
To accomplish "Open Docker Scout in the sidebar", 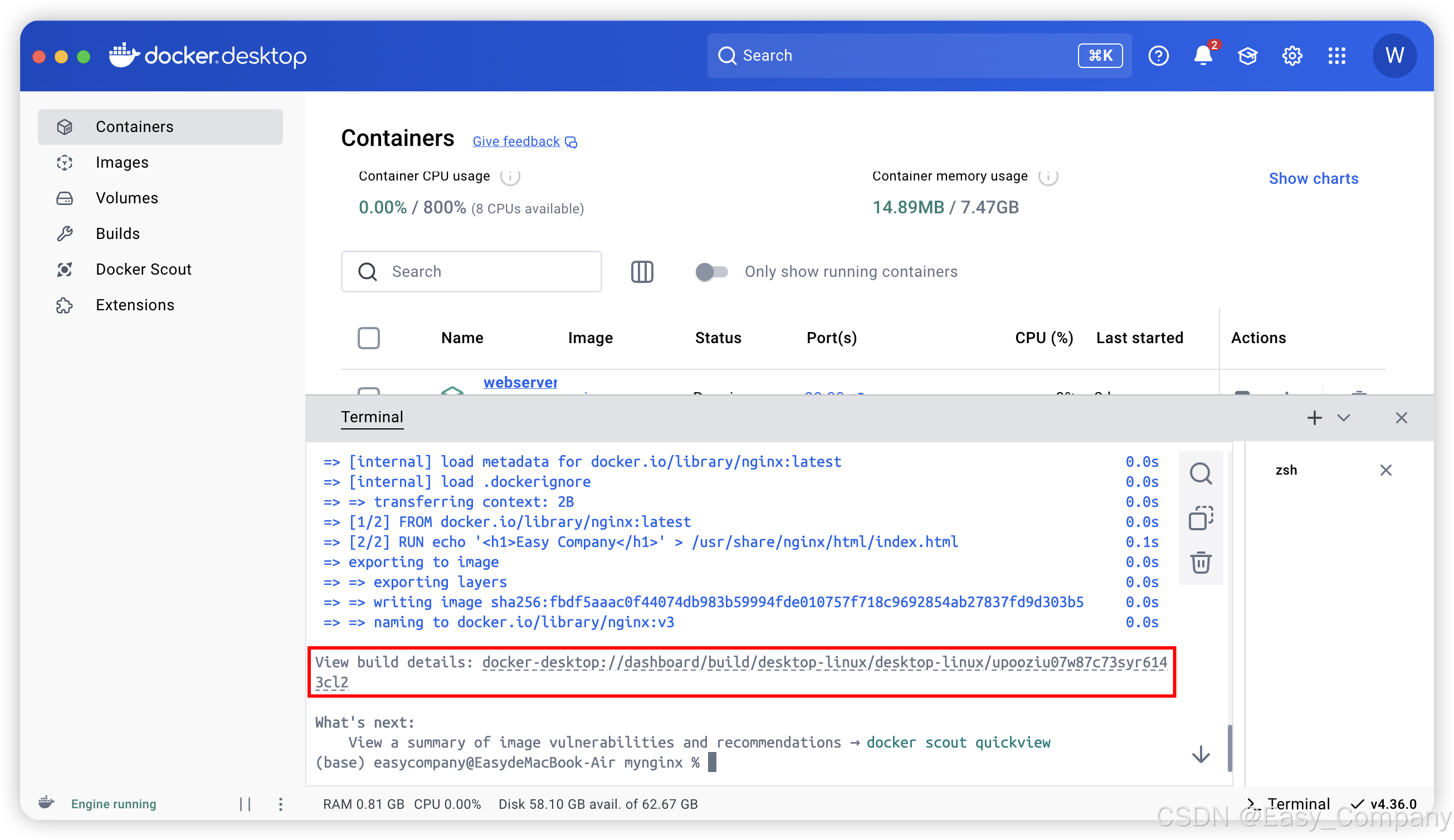I will pyautogui.click(x=143, y=270).
